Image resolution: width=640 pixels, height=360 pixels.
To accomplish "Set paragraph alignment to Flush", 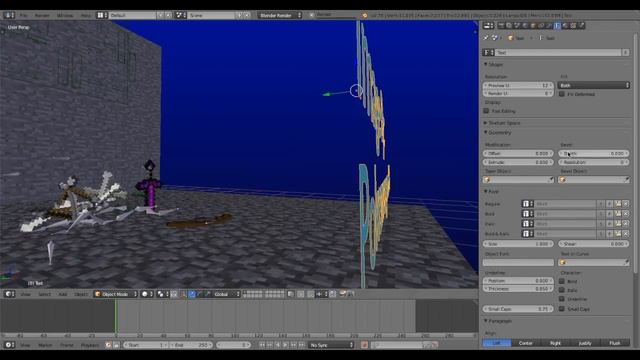I will [x=615, y=343].
